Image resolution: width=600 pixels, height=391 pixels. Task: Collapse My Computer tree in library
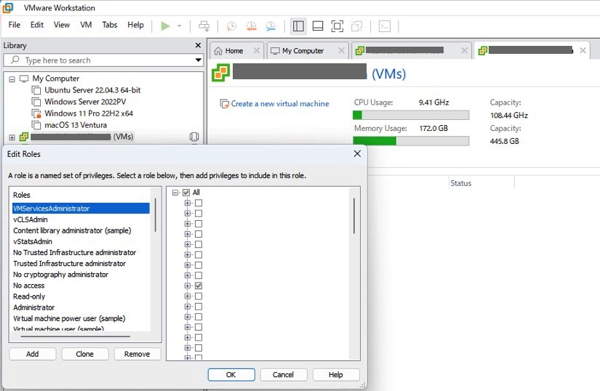tap(12, 79)
